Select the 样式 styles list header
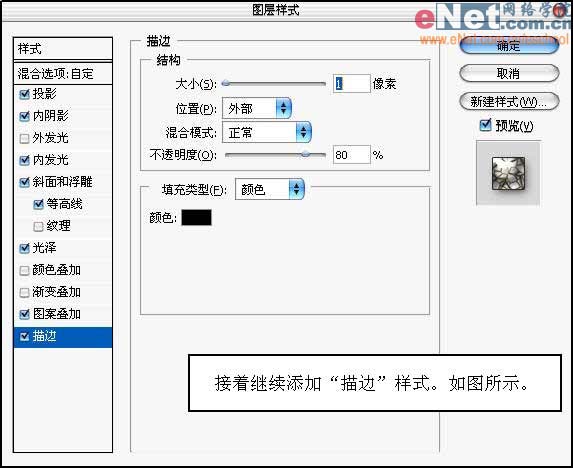Image resolution: width=573 pixels, height=468 pixels. (63, 49)
